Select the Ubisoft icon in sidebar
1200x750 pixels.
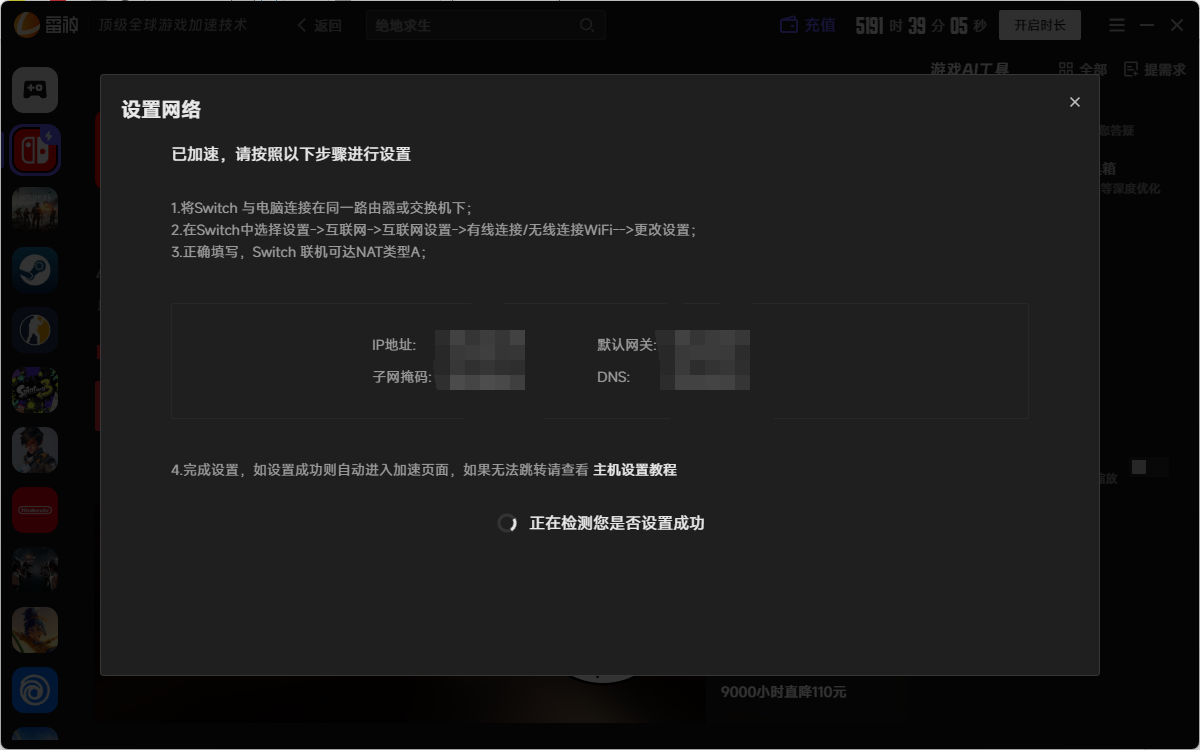coord(35,690)
